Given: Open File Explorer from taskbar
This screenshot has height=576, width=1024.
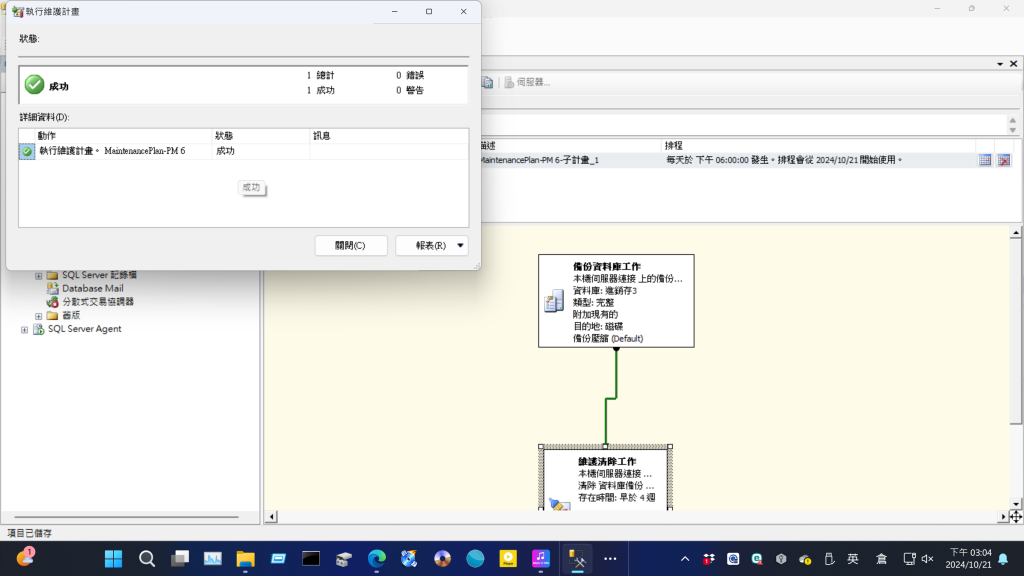Looking at the screenshot, I should 246,558.
